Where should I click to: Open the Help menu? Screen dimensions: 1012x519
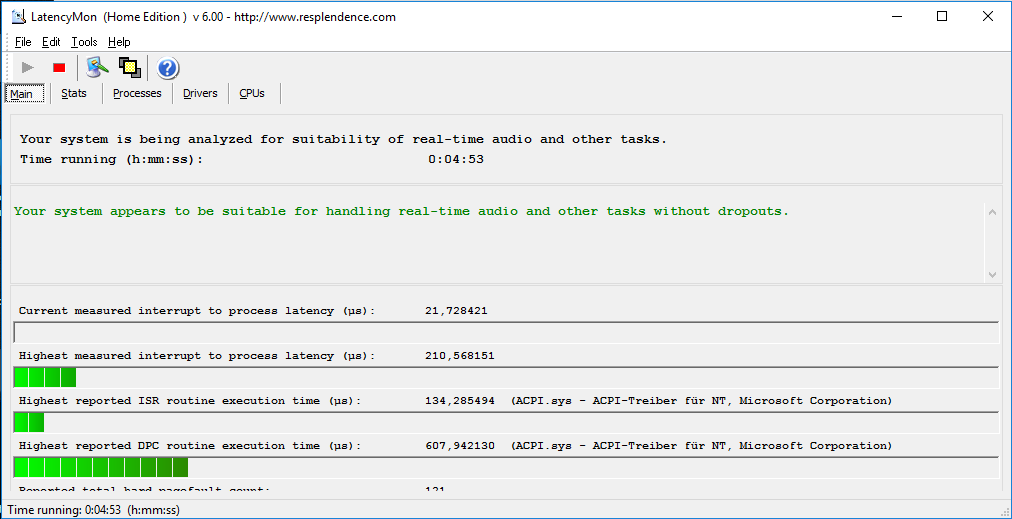coord(119,42)
